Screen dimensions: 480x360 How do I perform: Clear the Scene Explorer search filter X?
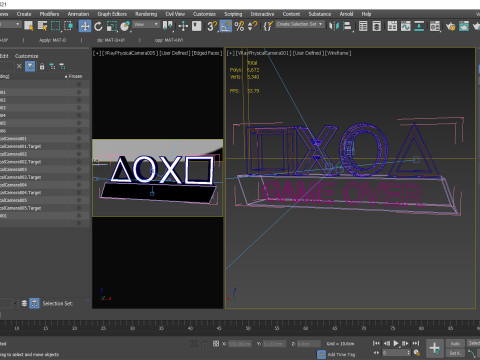tap(19, 66)
